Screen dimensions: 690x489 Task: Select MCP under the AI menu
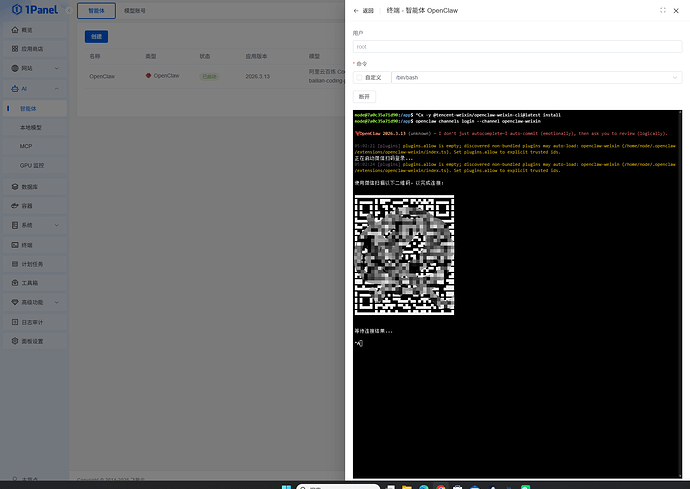(26, 146)
